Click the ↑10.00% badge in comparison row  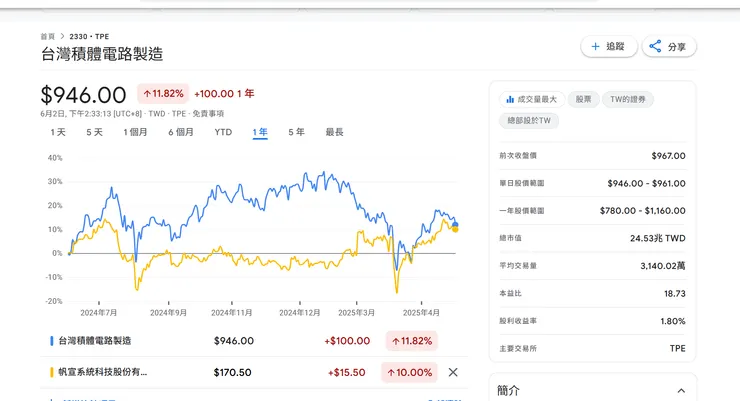pos(409,372)
